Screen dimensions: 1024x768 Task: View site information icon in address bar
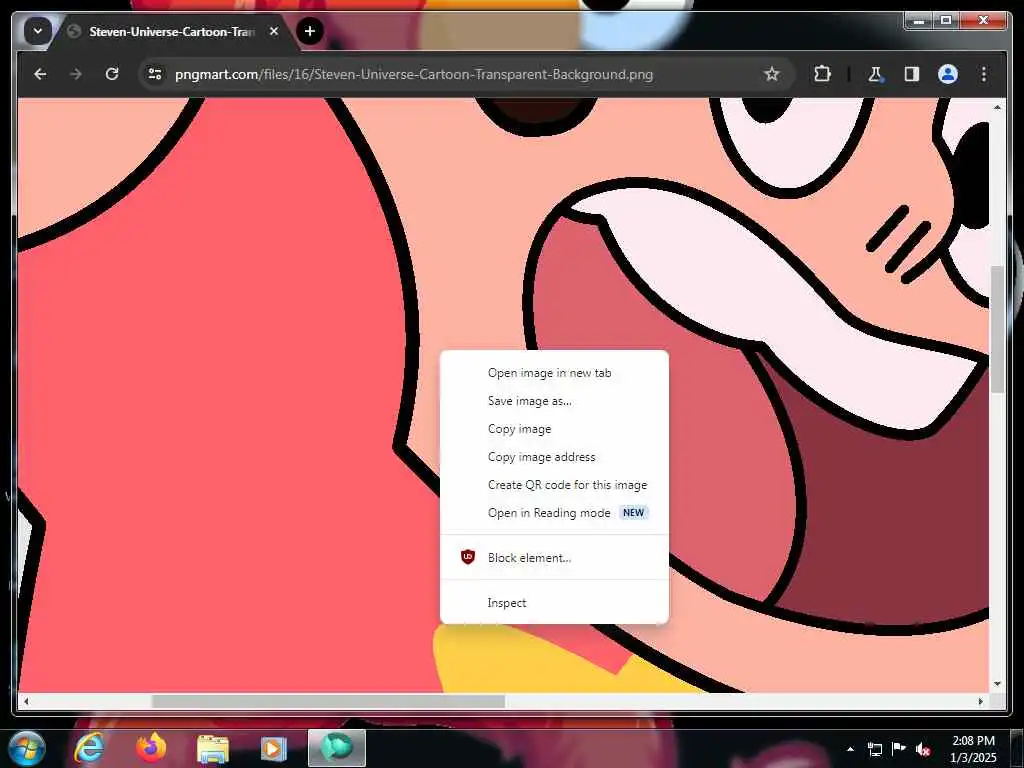(x=155, y=74)
